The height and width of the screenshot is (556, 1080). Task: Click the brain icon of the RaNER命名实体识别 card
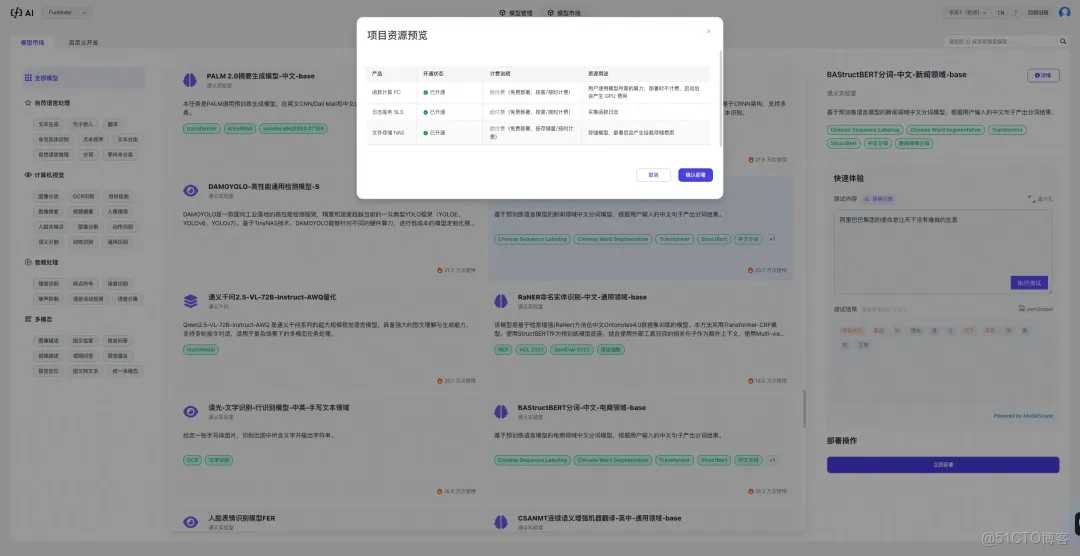pos(501,301)
